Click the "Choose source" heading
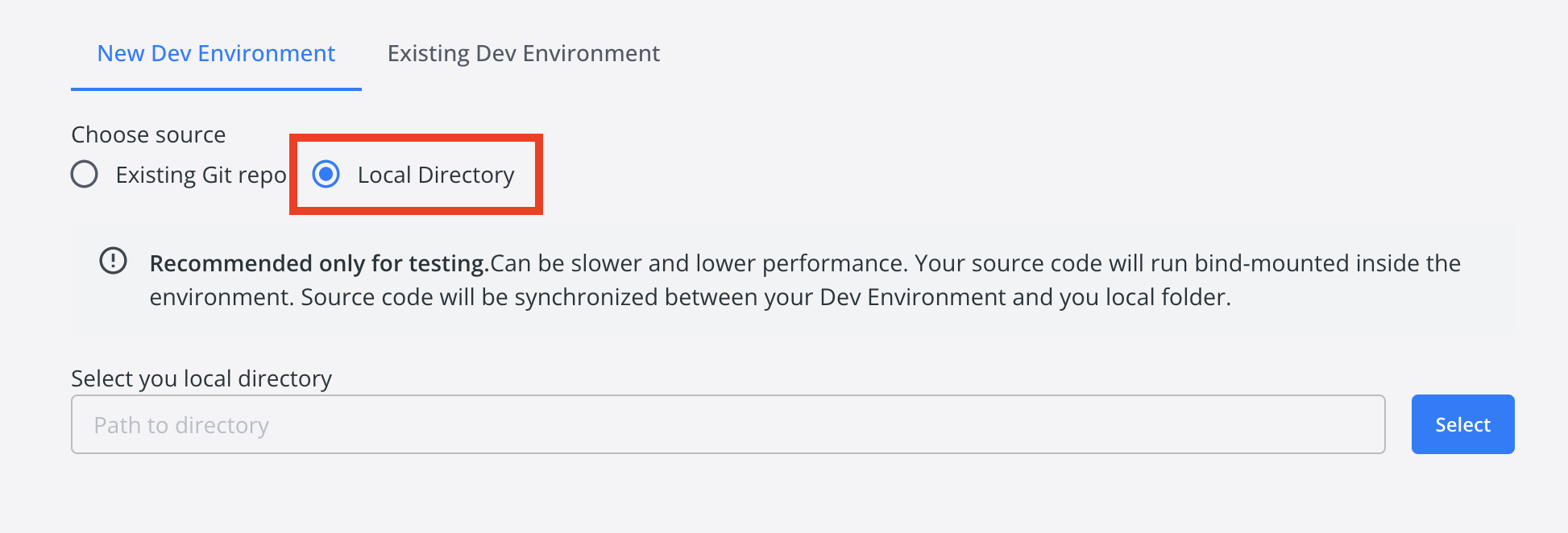This screenshot has width=1568, height=533. (148, 134)
